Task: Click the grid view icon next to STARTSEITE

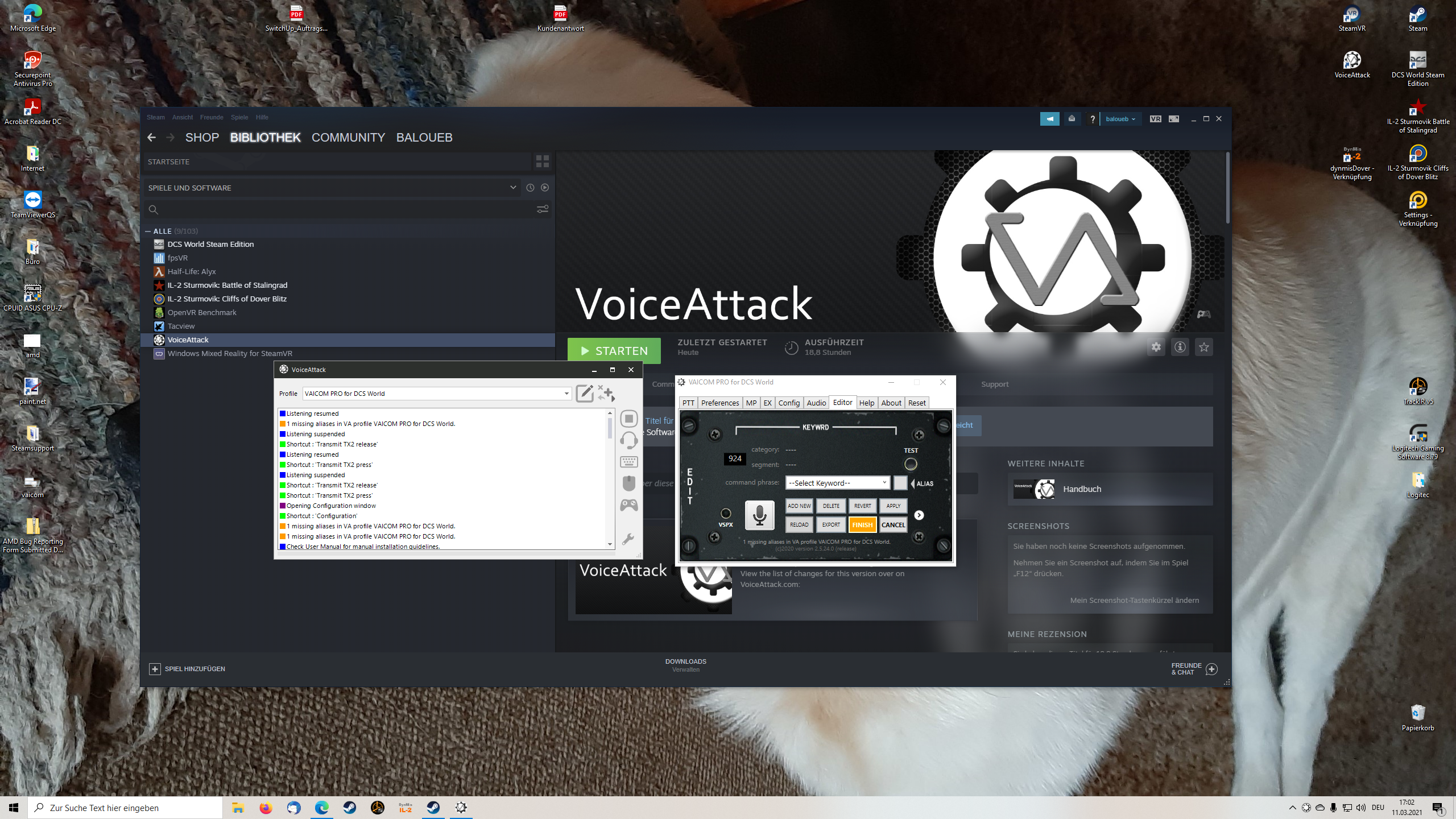Action: (x=543, y=162)
